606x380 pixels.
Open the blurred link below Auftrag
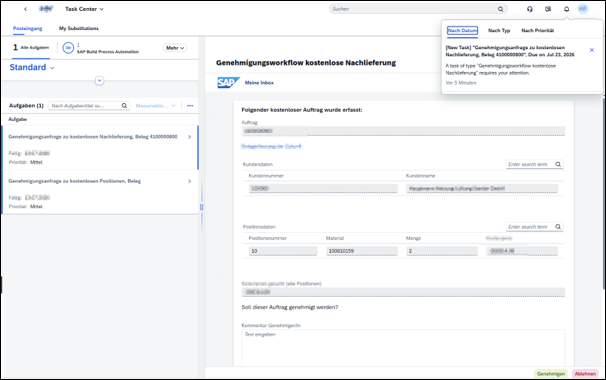point(271,146)
